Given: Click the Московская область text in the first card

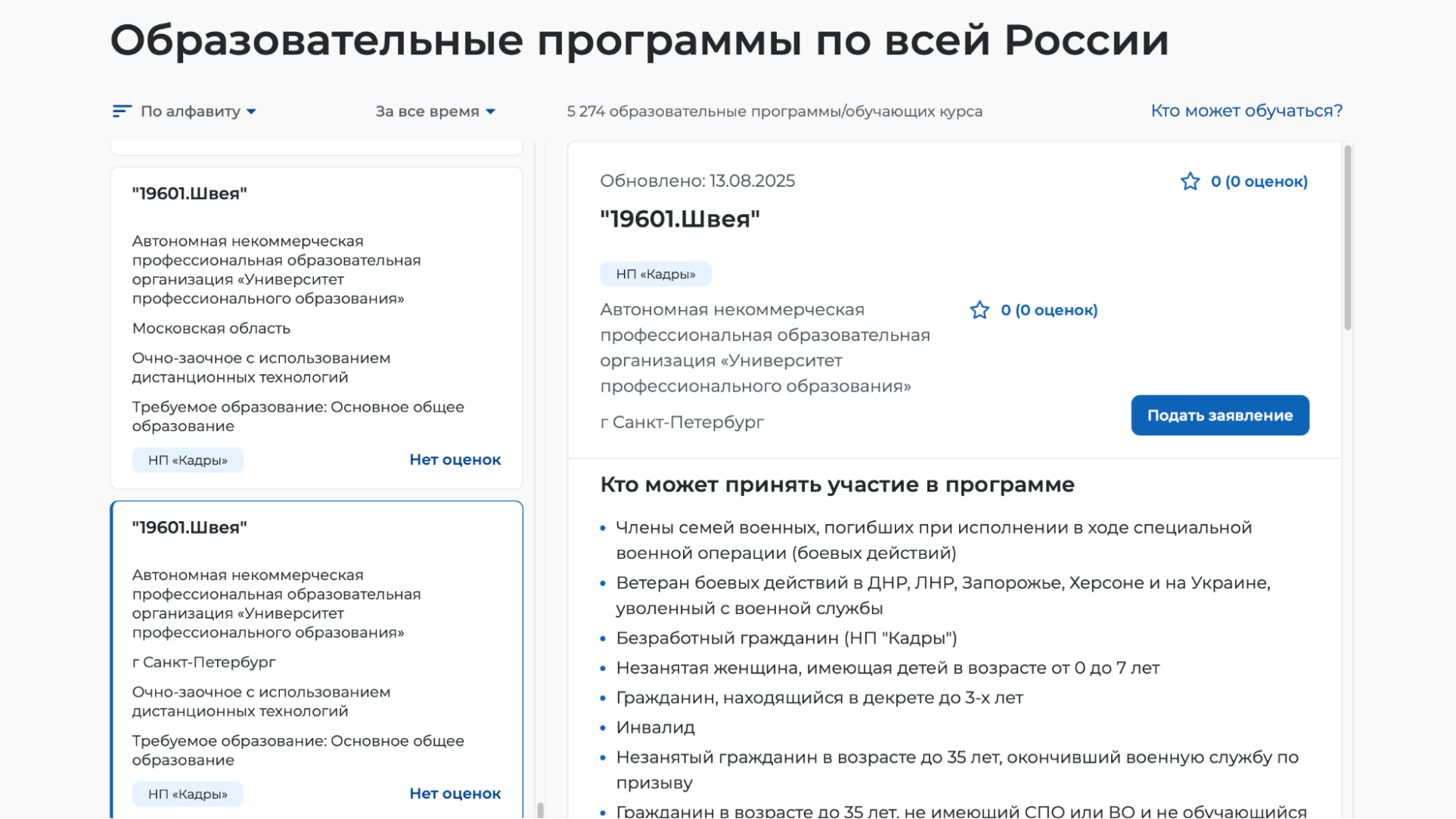Looking at the screenshot, I should (x=211, y=328).
